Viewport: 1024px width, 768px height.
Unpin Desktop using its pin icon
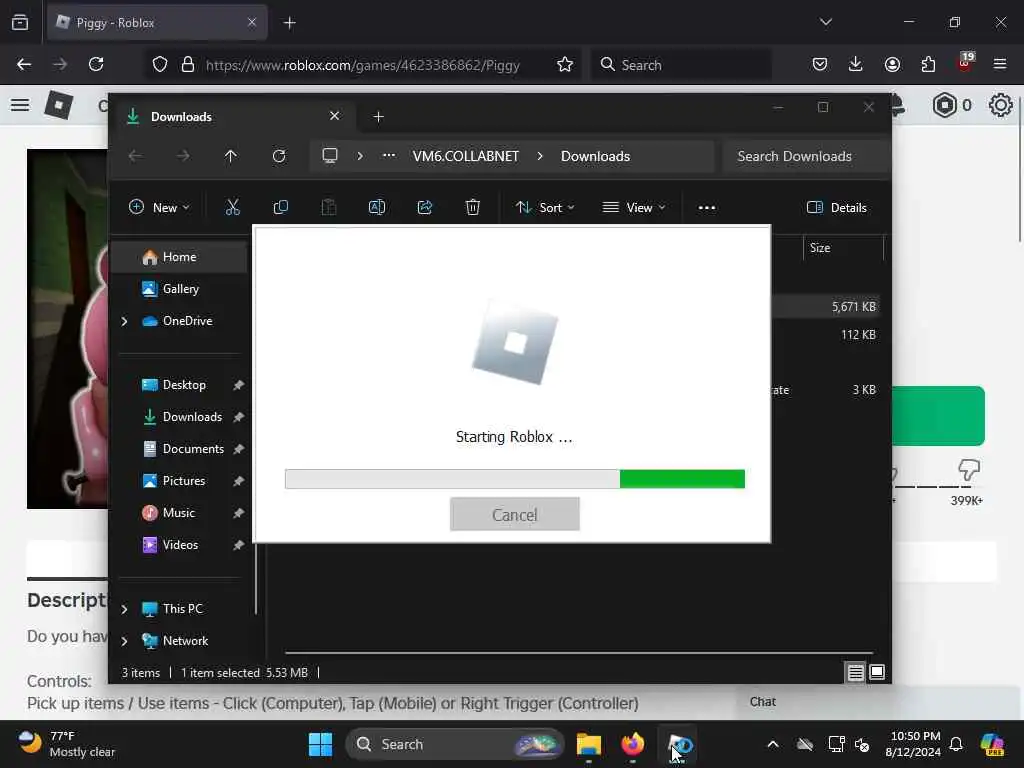(x=238, y=385)
